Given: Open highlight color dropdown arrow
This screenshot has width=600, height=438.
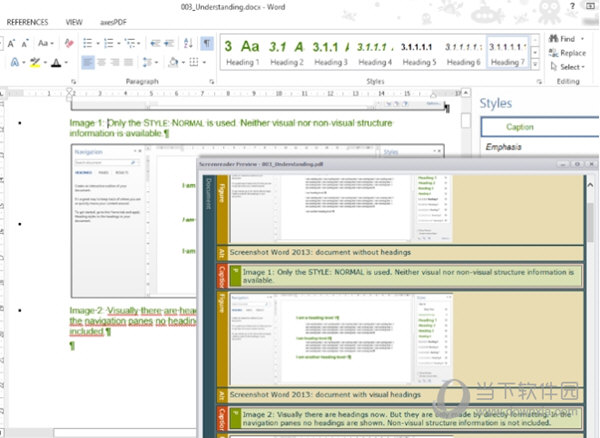Looking at the screenshot, I should [45, 62].
